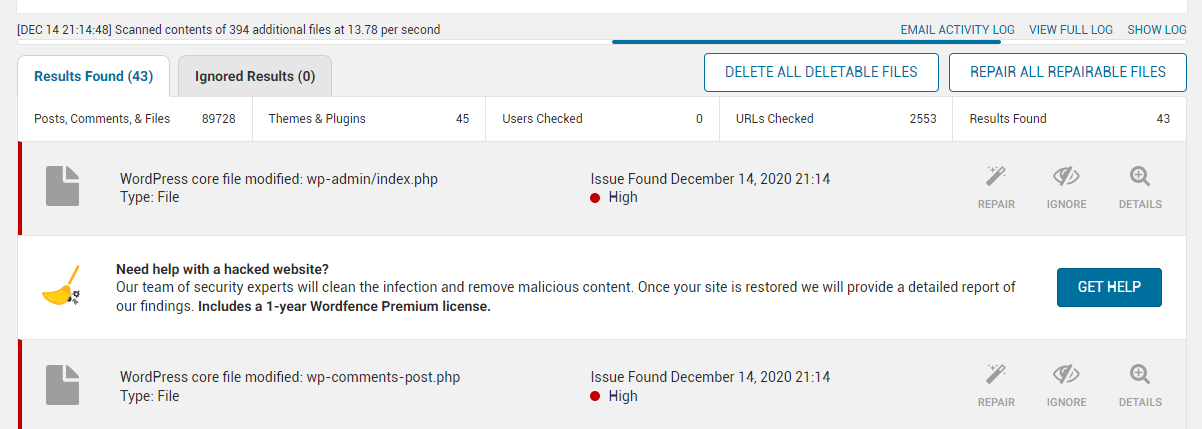The width and height of the screenshot is (1202, 429).
Task: Repair the modified wp-admin/index.php file
Action: 996,188
